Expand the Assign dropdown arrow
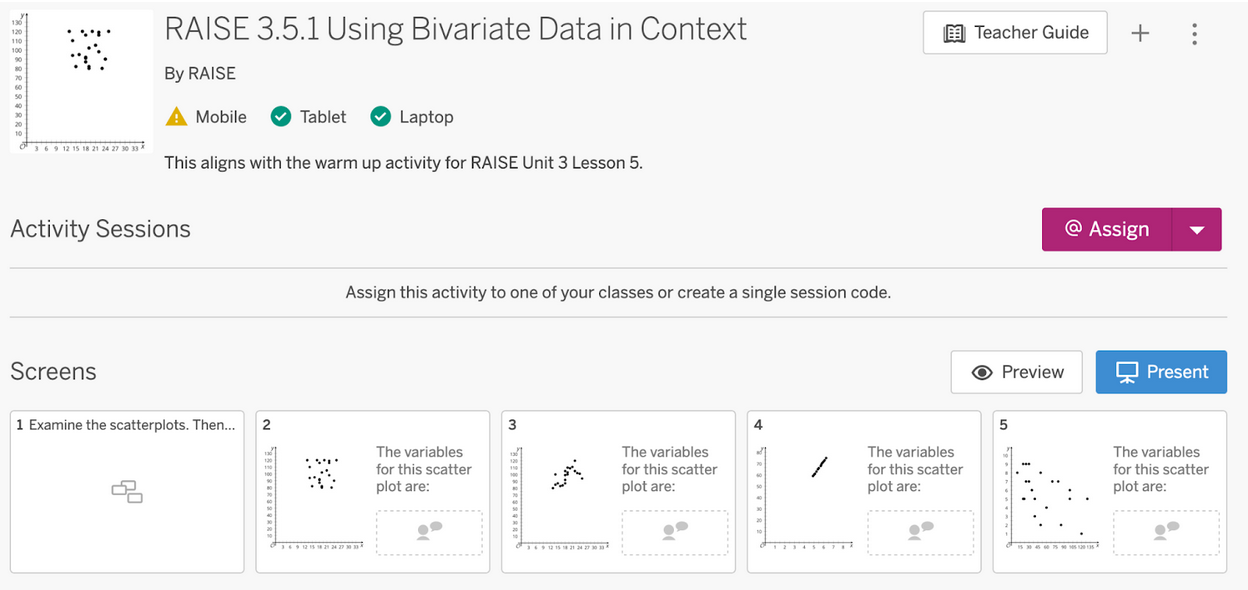The width and height of the screenshot is (1248, 590). 1197,230
